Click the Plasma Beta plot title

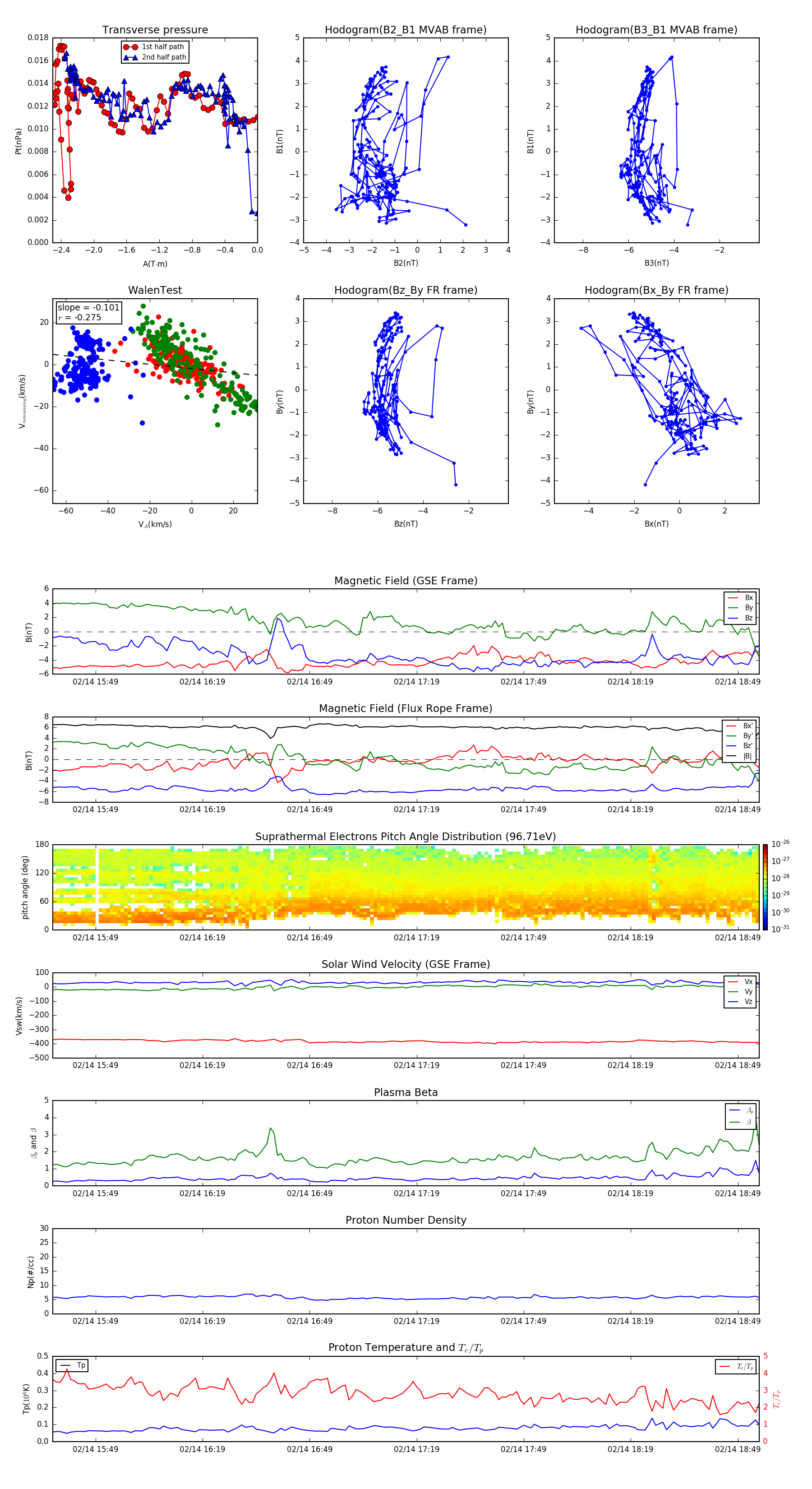406,1092
